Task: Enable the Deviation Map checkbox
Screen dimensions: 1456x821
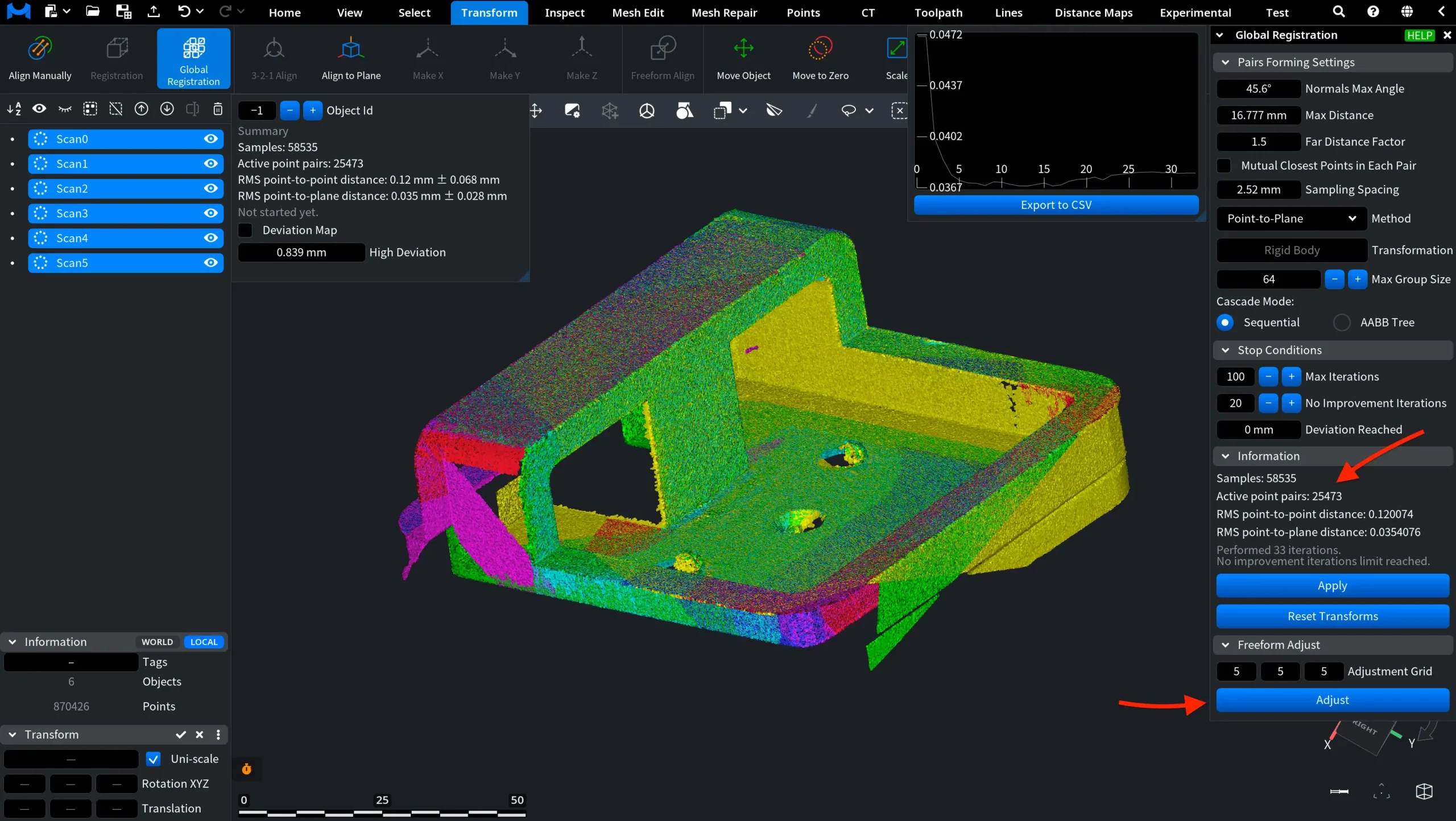Action: (x=245, y=230)
